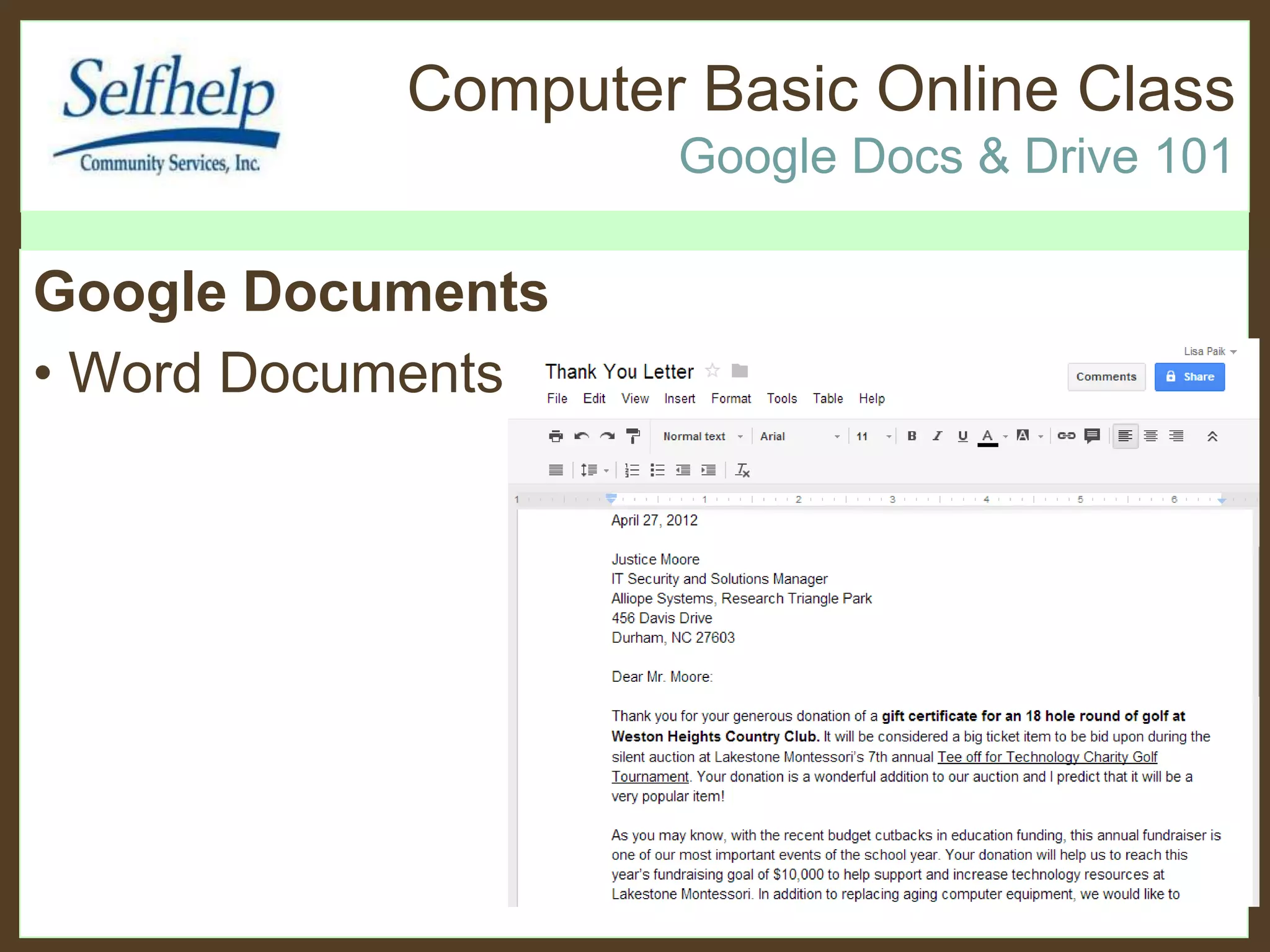The height and width of the screenshot is (952, 1270).
Task: Click the Insert comment icon
Action: pos(1092,436)
